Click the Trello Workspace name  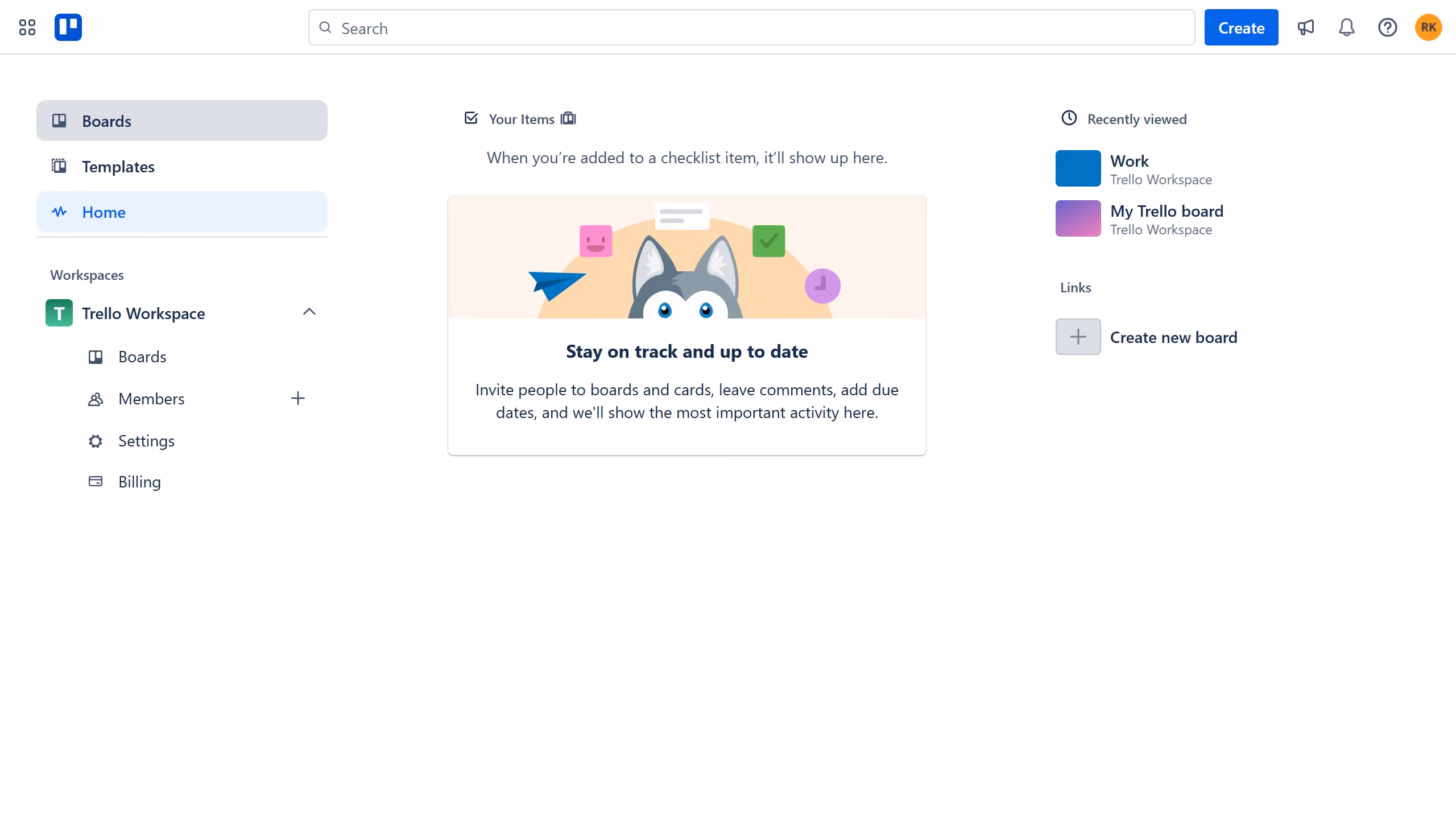(x=143, y=313)
